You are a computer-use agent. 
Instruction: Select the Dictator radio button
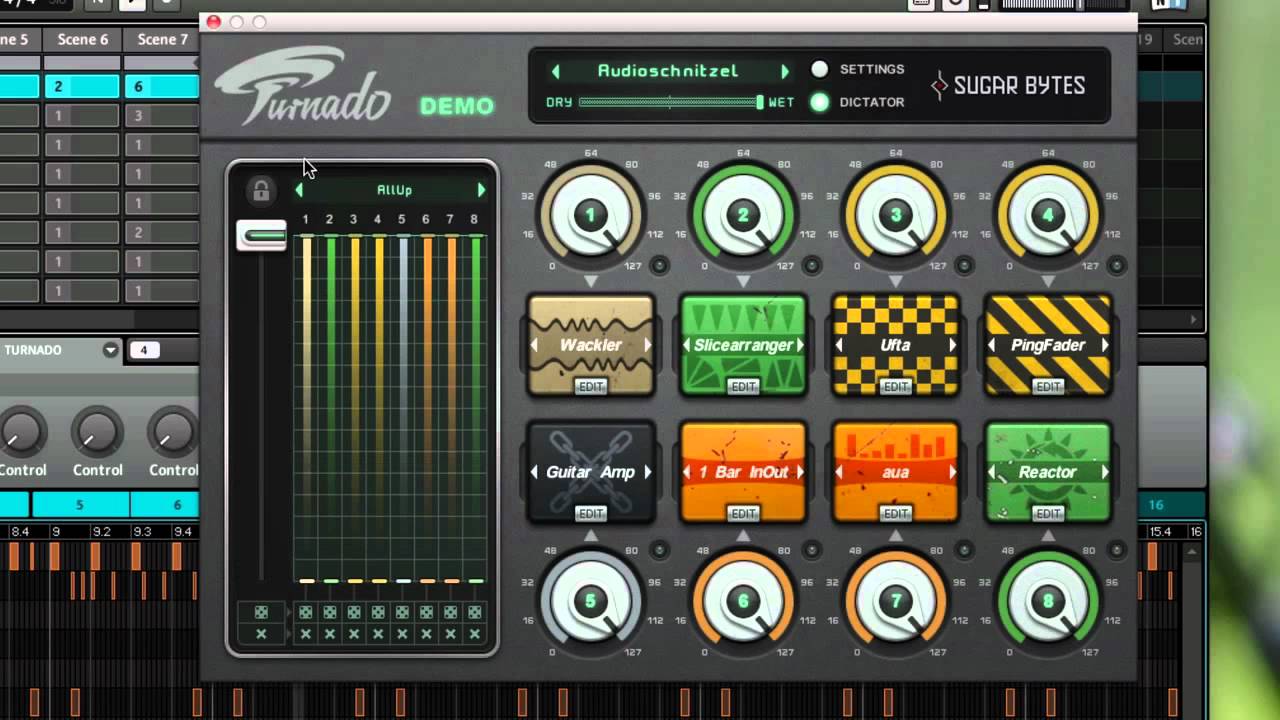tap(820, 102)
